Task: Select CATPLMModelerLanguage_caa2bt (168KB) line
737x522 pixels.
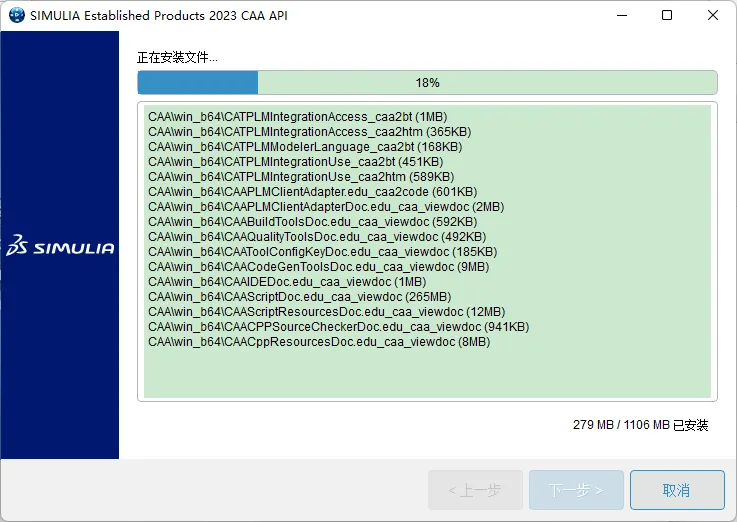Action: click(305, 147)
